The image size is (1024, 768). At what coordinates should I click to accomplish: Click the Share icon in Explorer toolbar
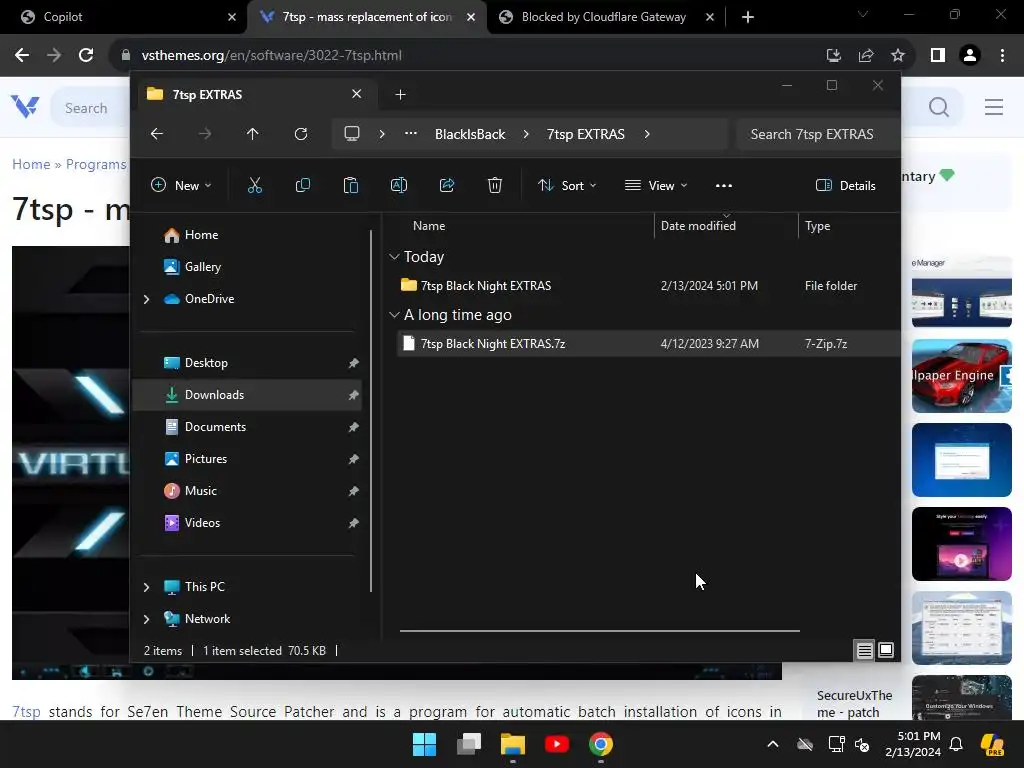tap(447, 185)
